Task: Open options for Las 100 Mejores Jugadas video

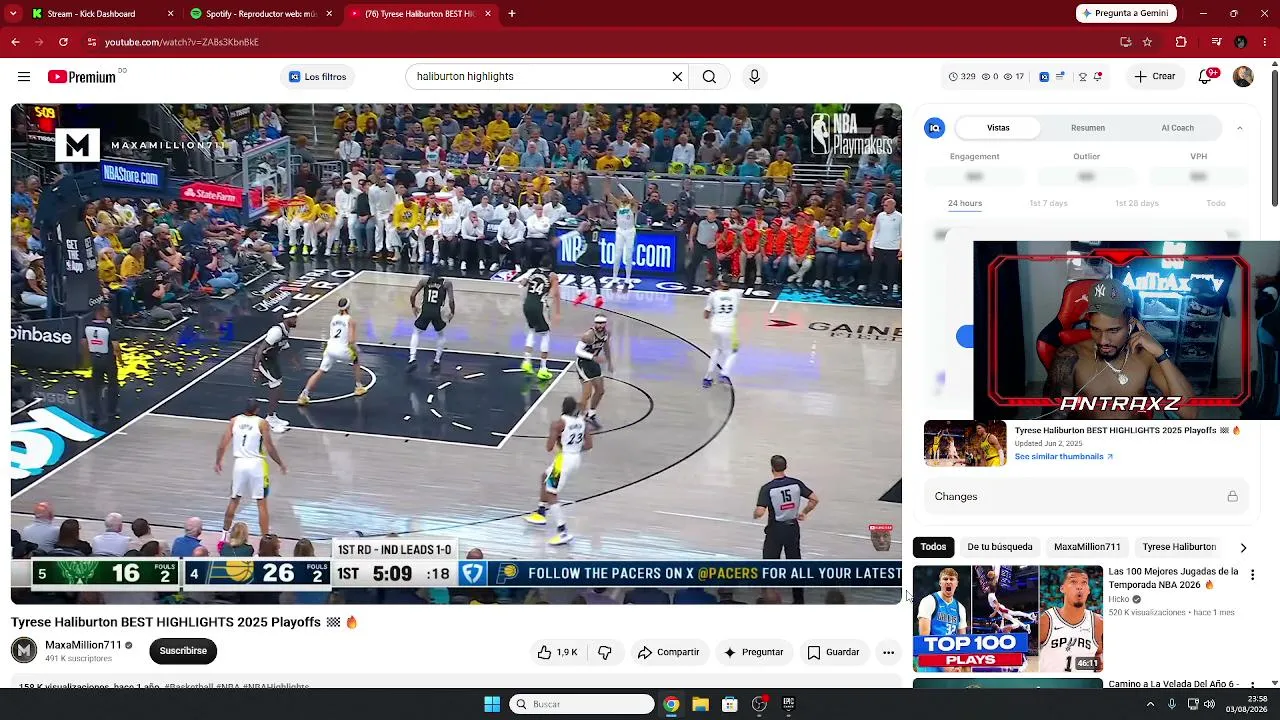Action: pyautogui.click(x=1252, y=575)
